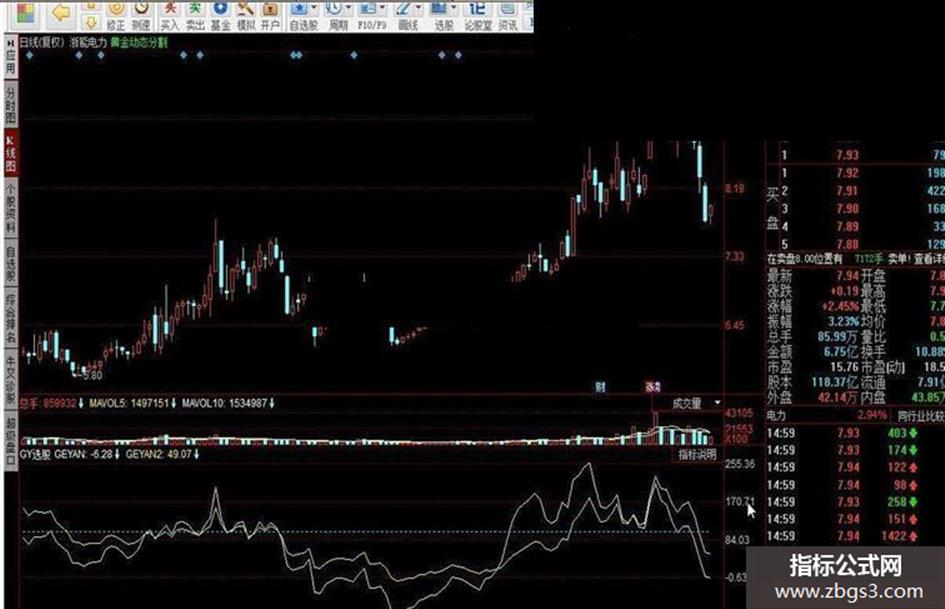Image resolution: width=945 pixels, height=609 pixels.
Task: Click the 股本 118.37亿 value
Action: (x=834, y=382)
